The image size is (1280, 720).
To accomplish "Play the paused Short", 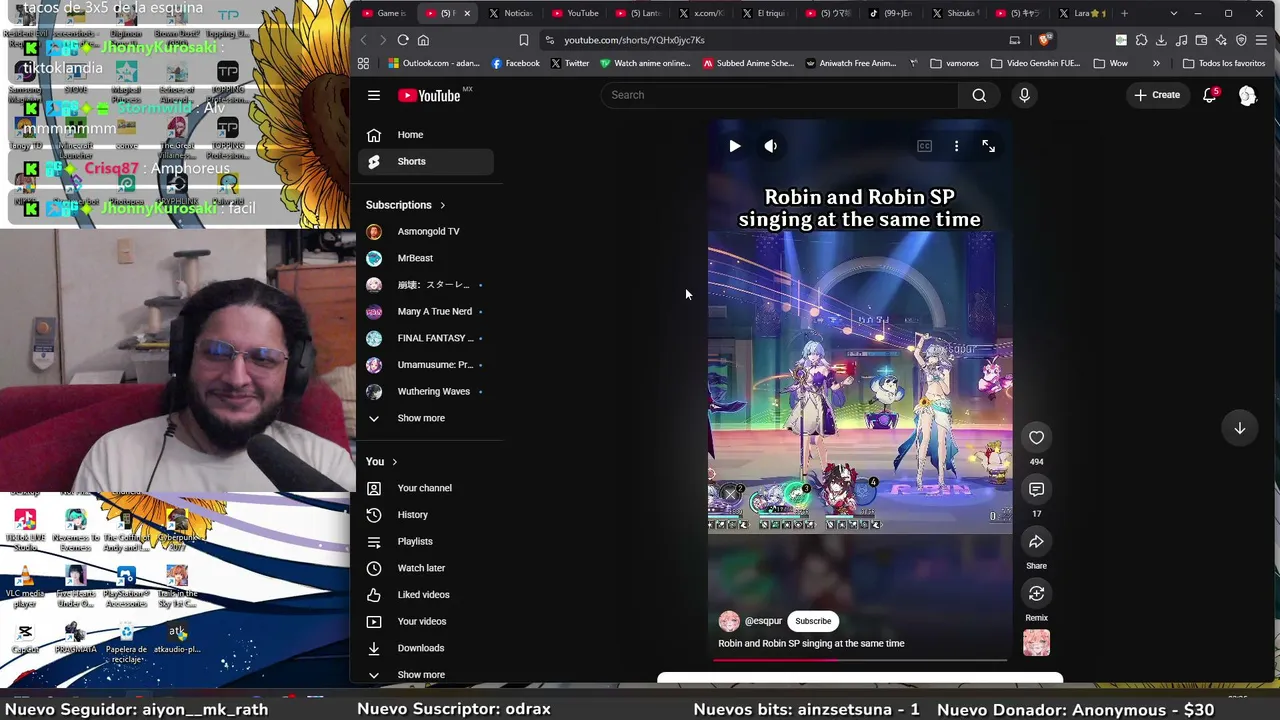I will [734, 146].
